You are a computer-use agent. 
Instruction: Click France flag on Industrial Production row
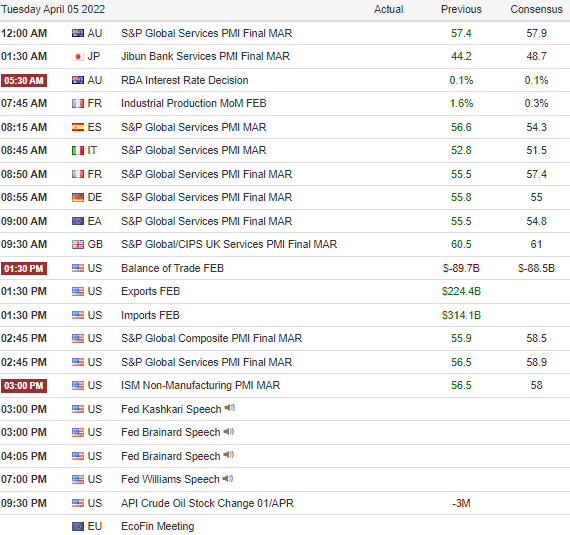(78, 104)
